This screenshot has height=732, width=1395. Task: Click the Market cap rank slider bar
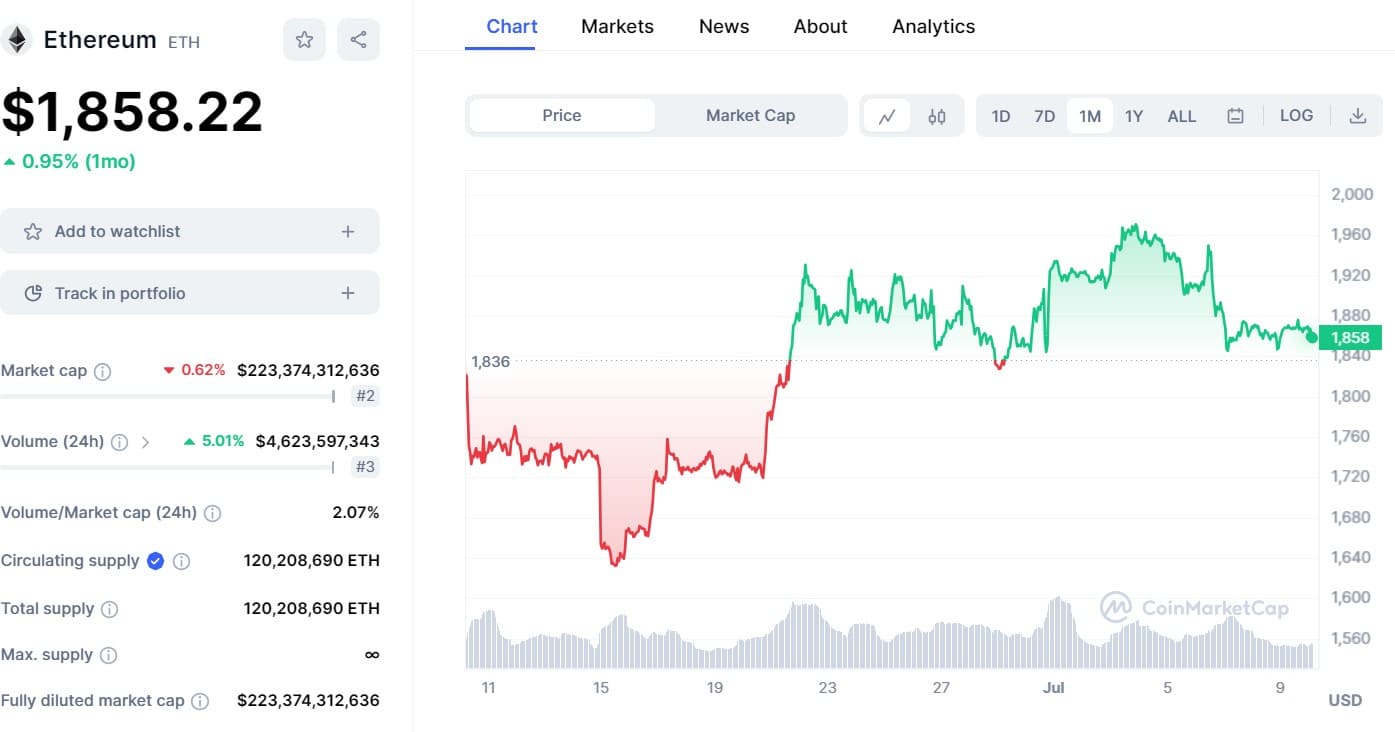point(168,396)
